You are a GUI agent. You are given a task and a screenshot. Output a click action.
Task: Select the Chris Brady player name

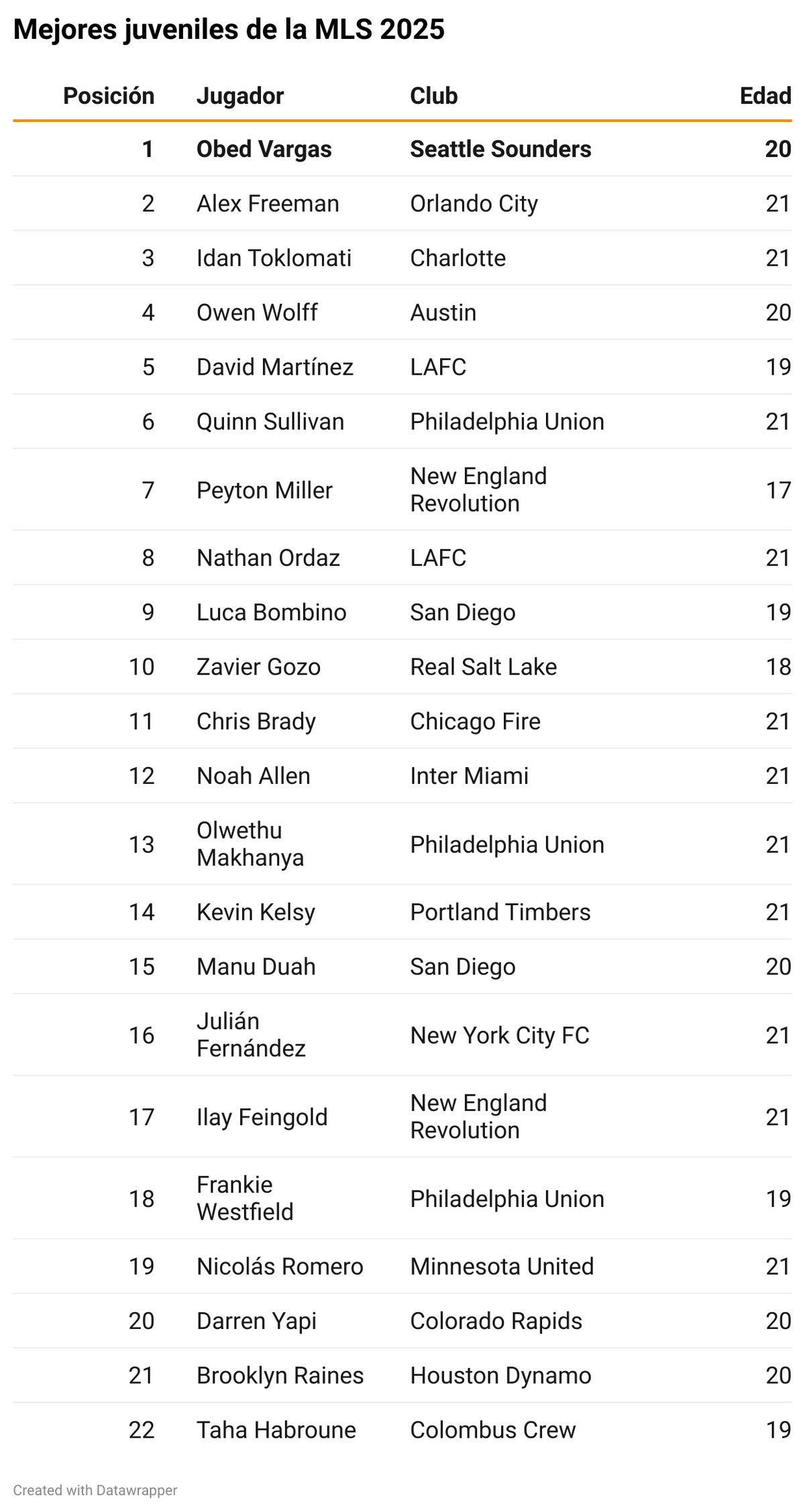pos(256,721)
